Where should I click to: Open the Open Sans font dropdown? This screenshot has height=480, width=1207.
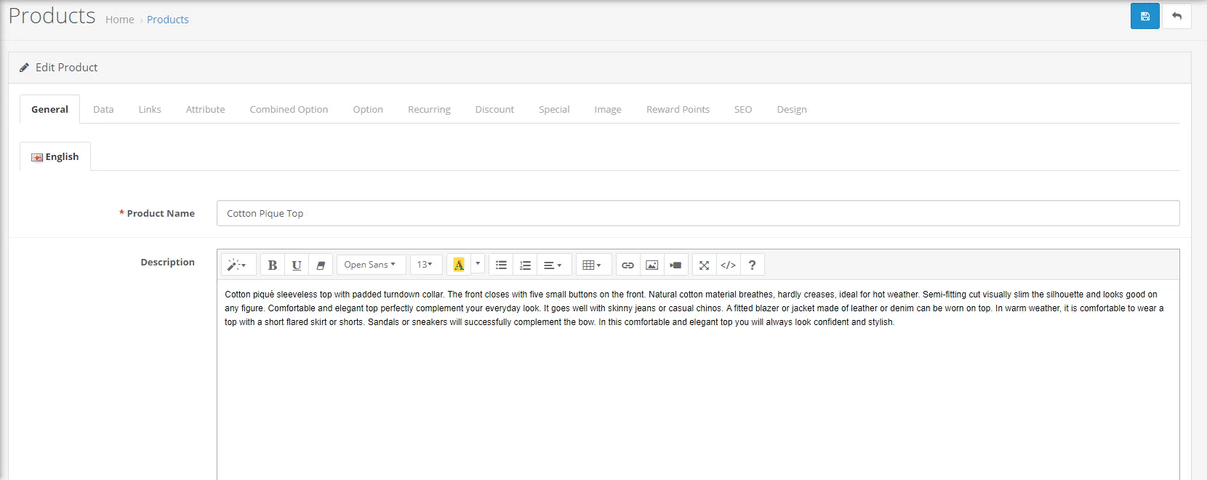(x=370, y=265)
